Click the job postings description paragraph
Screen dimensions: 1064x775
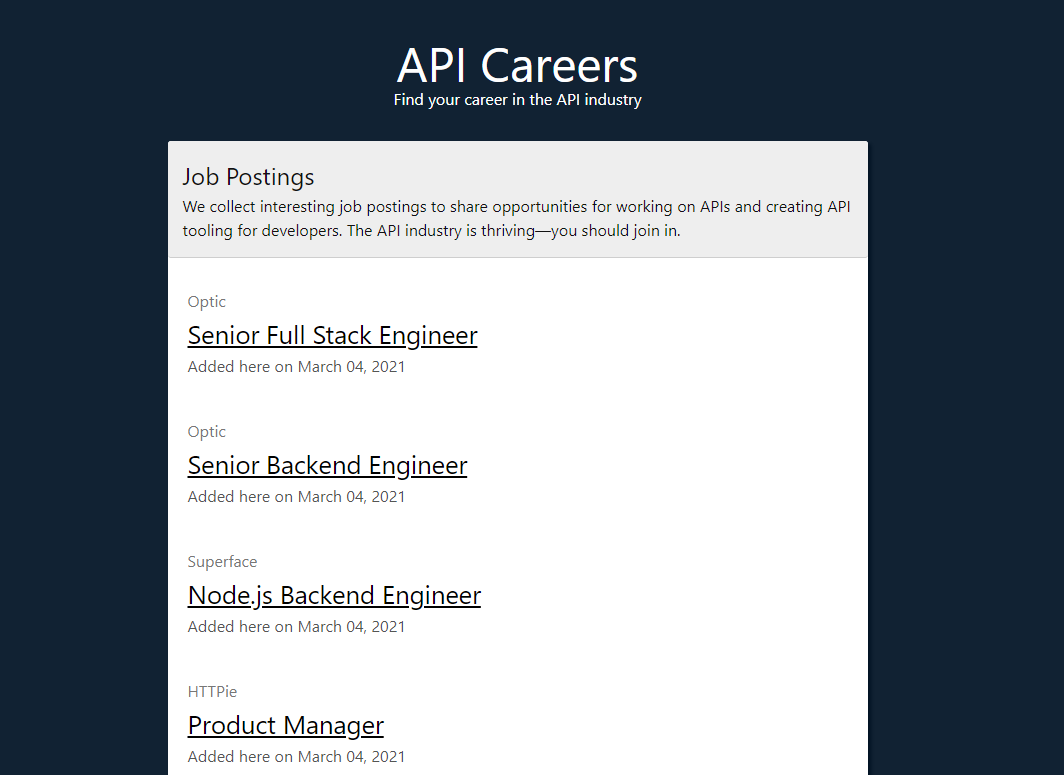[516, 219]
